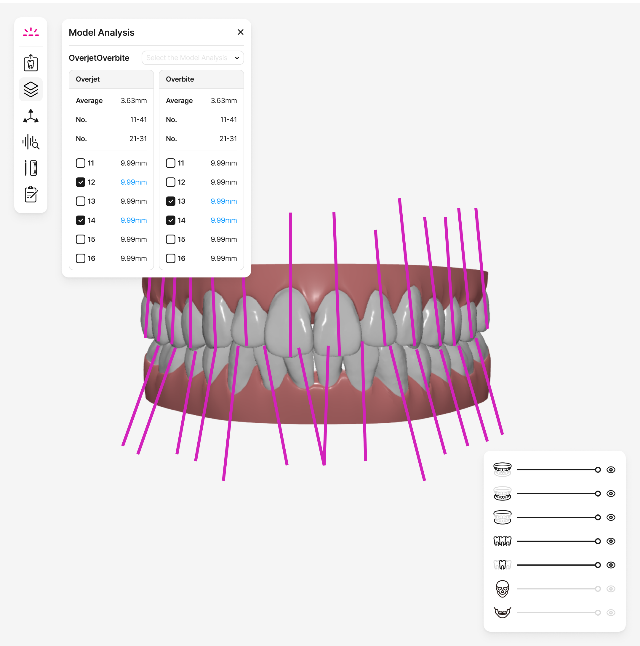Toggle visibility of single tooth layer
Screen dimensions: 640x646
pyautogui.click(x=611, y=565)
